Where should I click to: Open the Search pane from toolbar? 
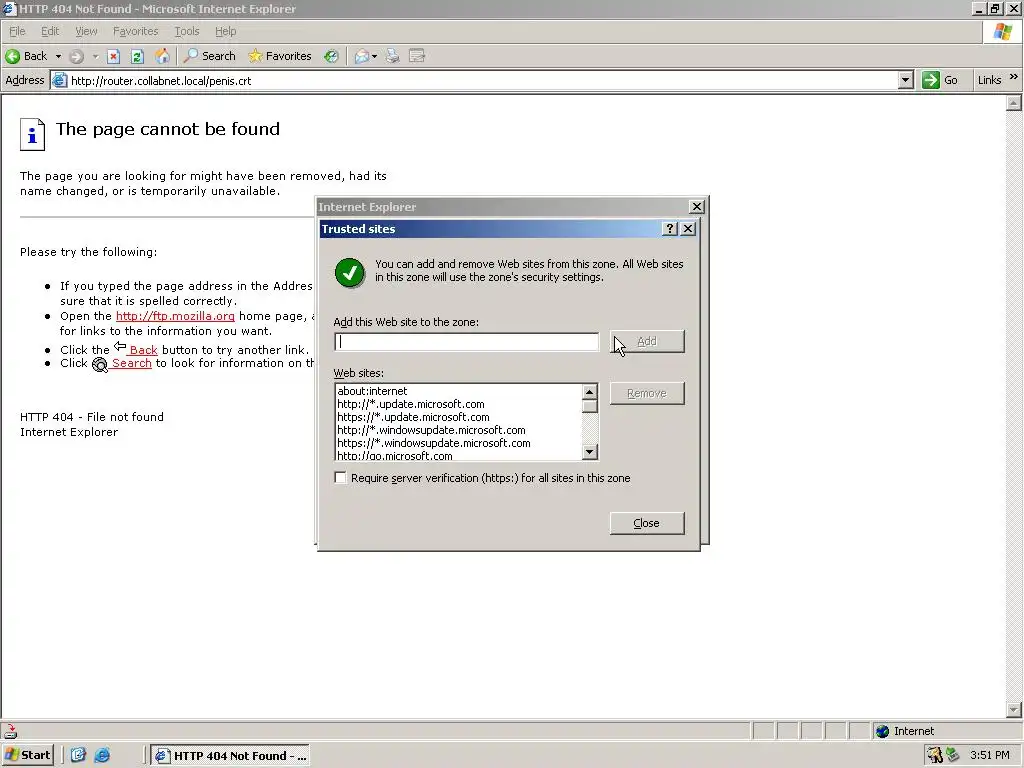[x=210, y=56]
